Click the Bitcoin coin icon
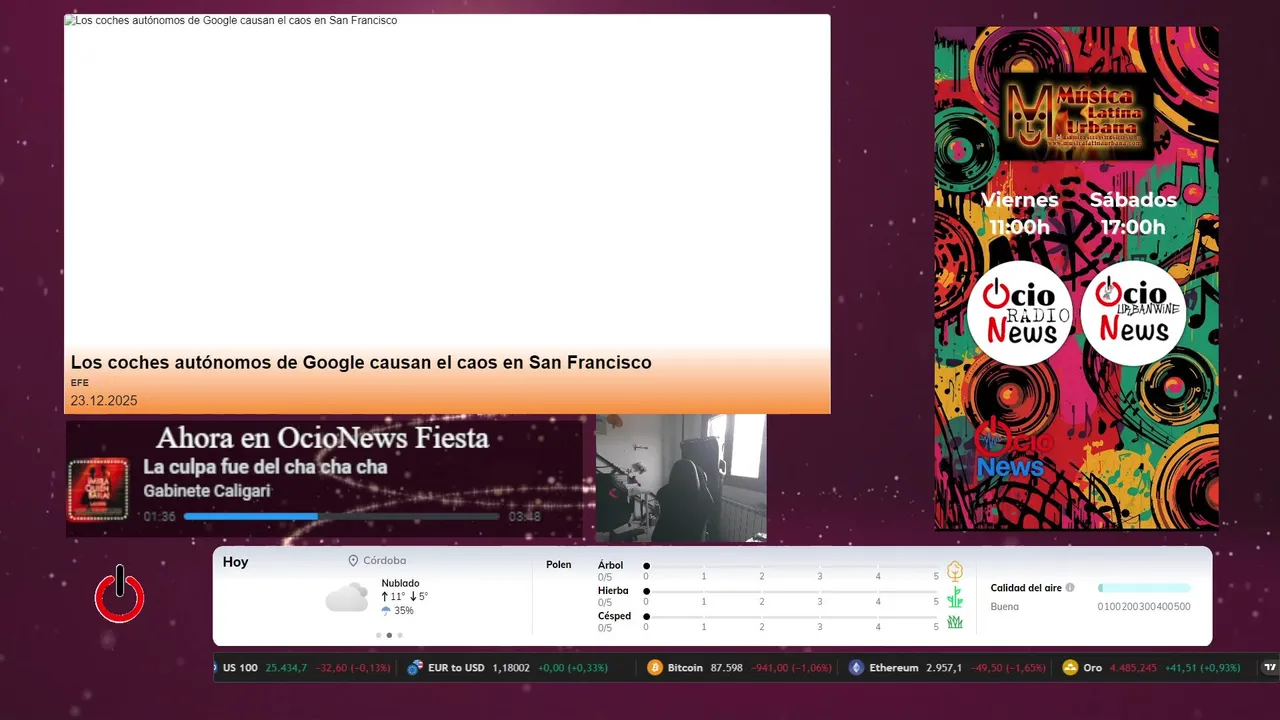Screen dimensions: 1280x720 (655, 668)
